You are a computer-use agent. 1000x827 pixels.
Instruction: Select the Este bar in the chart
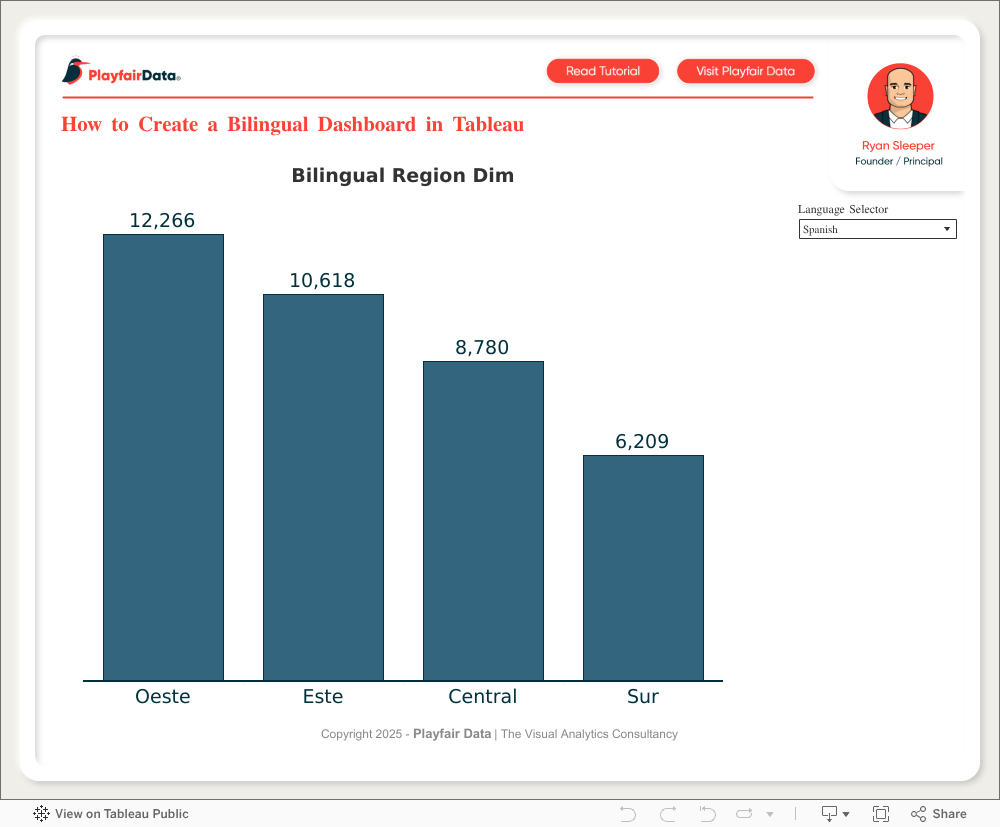(323, 487)
